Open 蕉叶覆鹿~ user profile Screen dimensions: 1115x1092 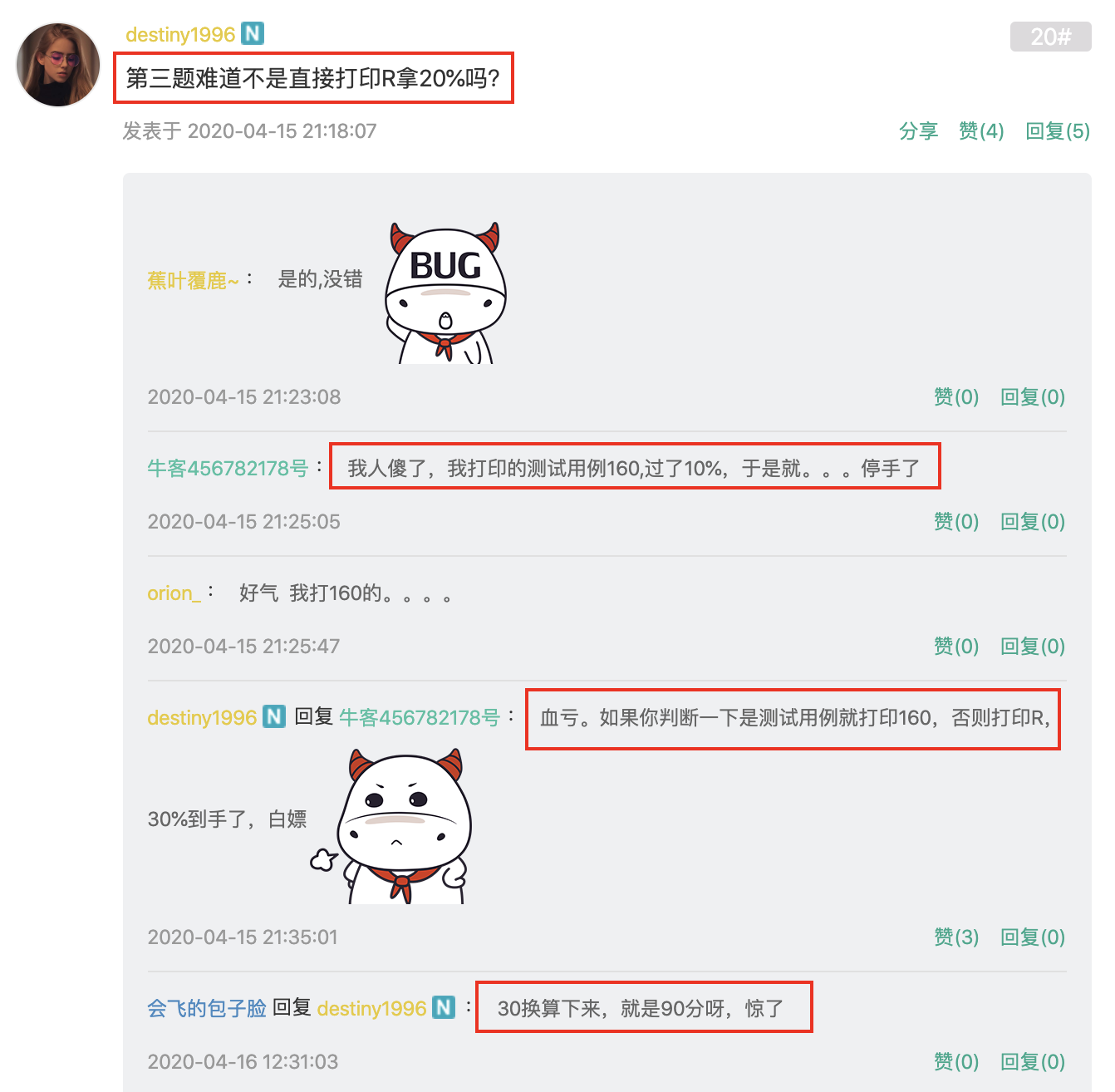point(193,281)
